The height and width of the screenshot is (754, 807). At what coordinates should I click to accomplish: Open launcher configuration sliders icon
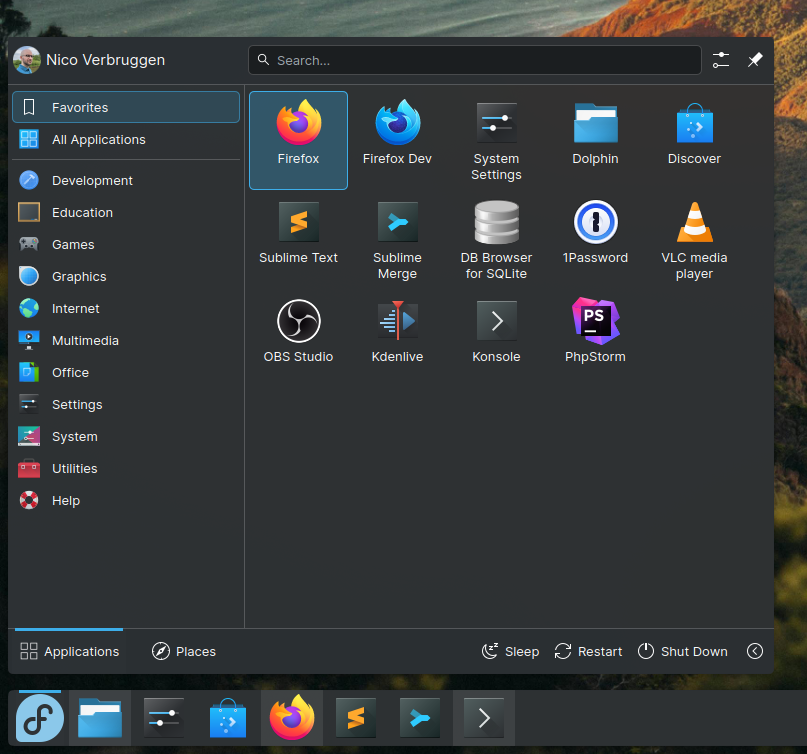[721, 60]
